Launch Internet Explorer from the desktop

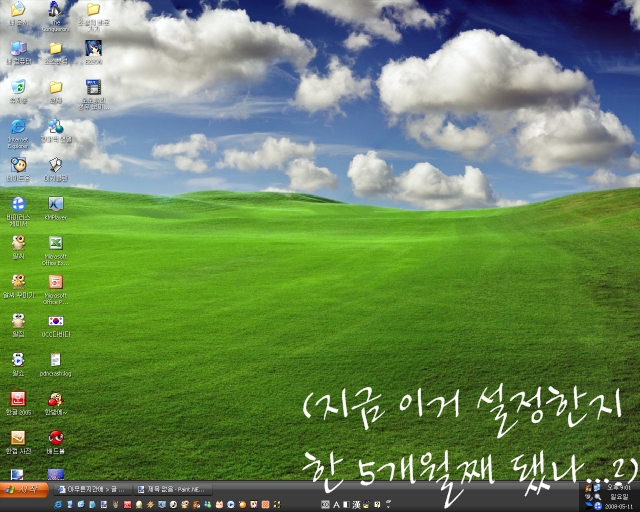[x=18, y=127]
